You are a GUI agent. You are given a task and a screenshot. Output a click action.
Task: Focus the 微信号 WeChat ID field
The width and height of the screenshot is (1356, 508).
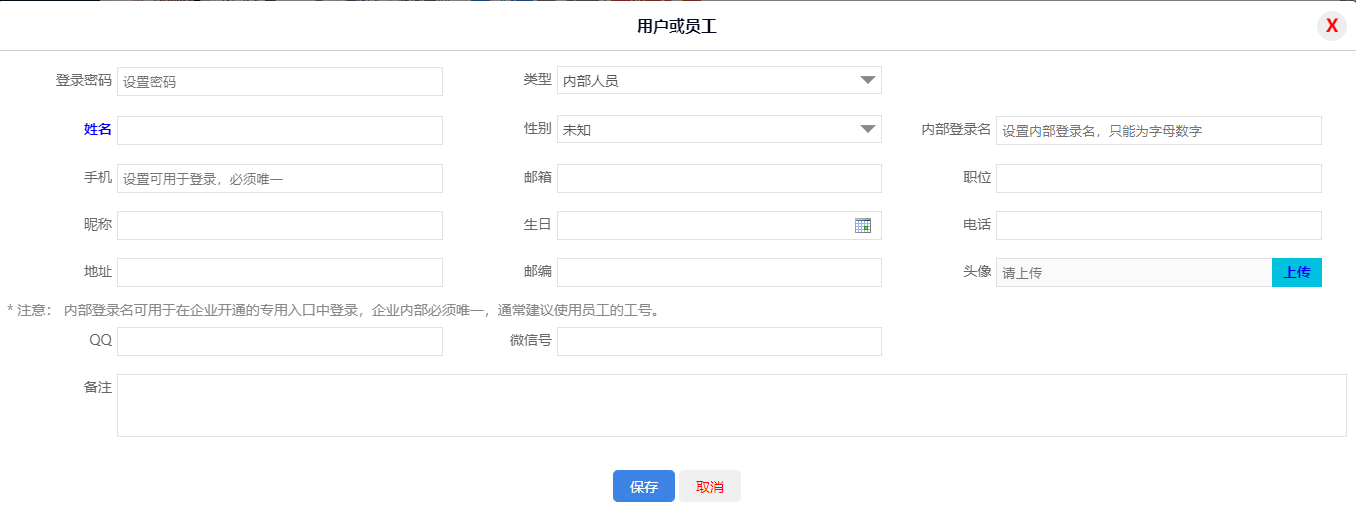click(x=718, y=342)
